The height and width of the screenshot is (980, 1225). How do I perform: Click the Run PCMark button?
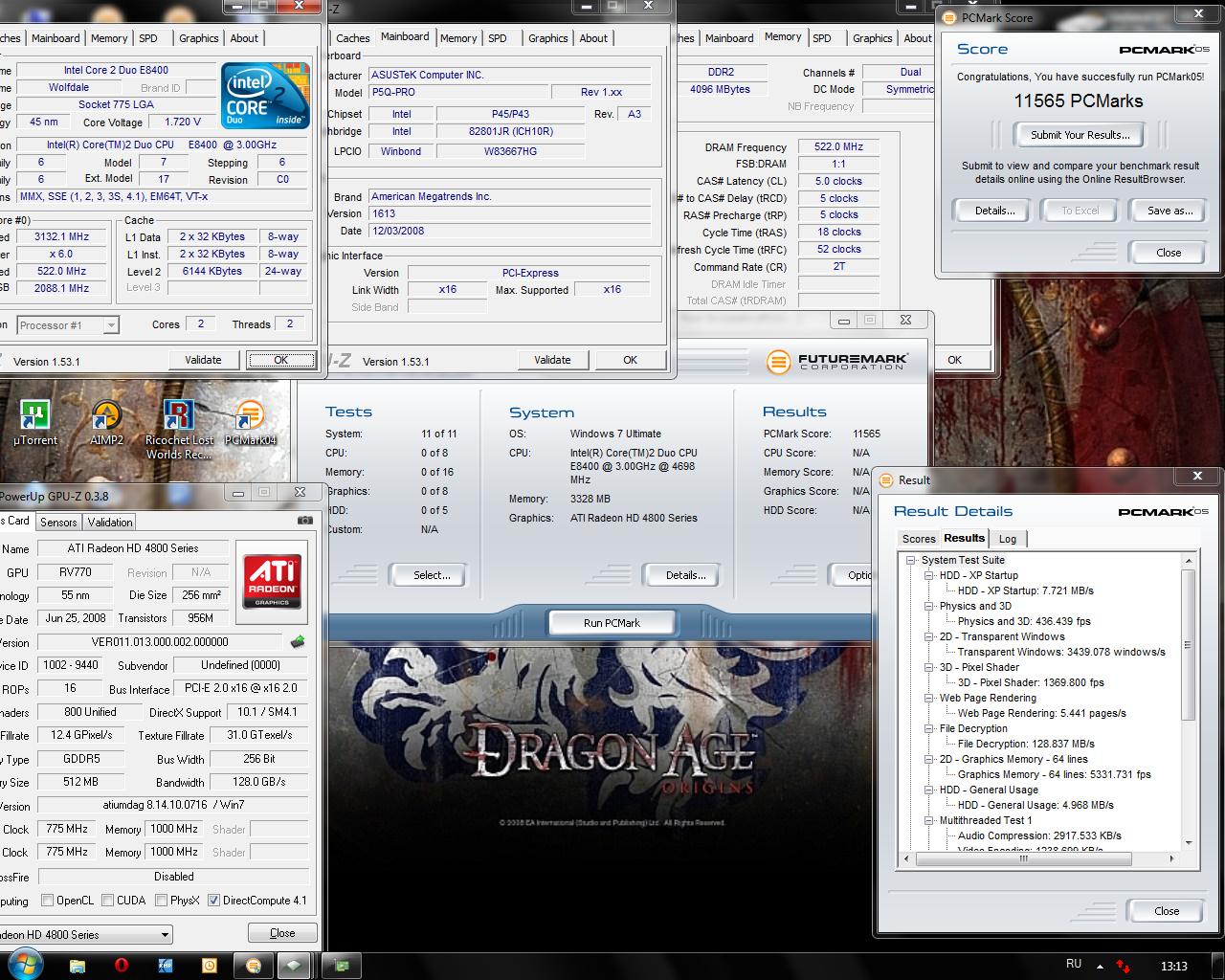(x=612, y=623)
